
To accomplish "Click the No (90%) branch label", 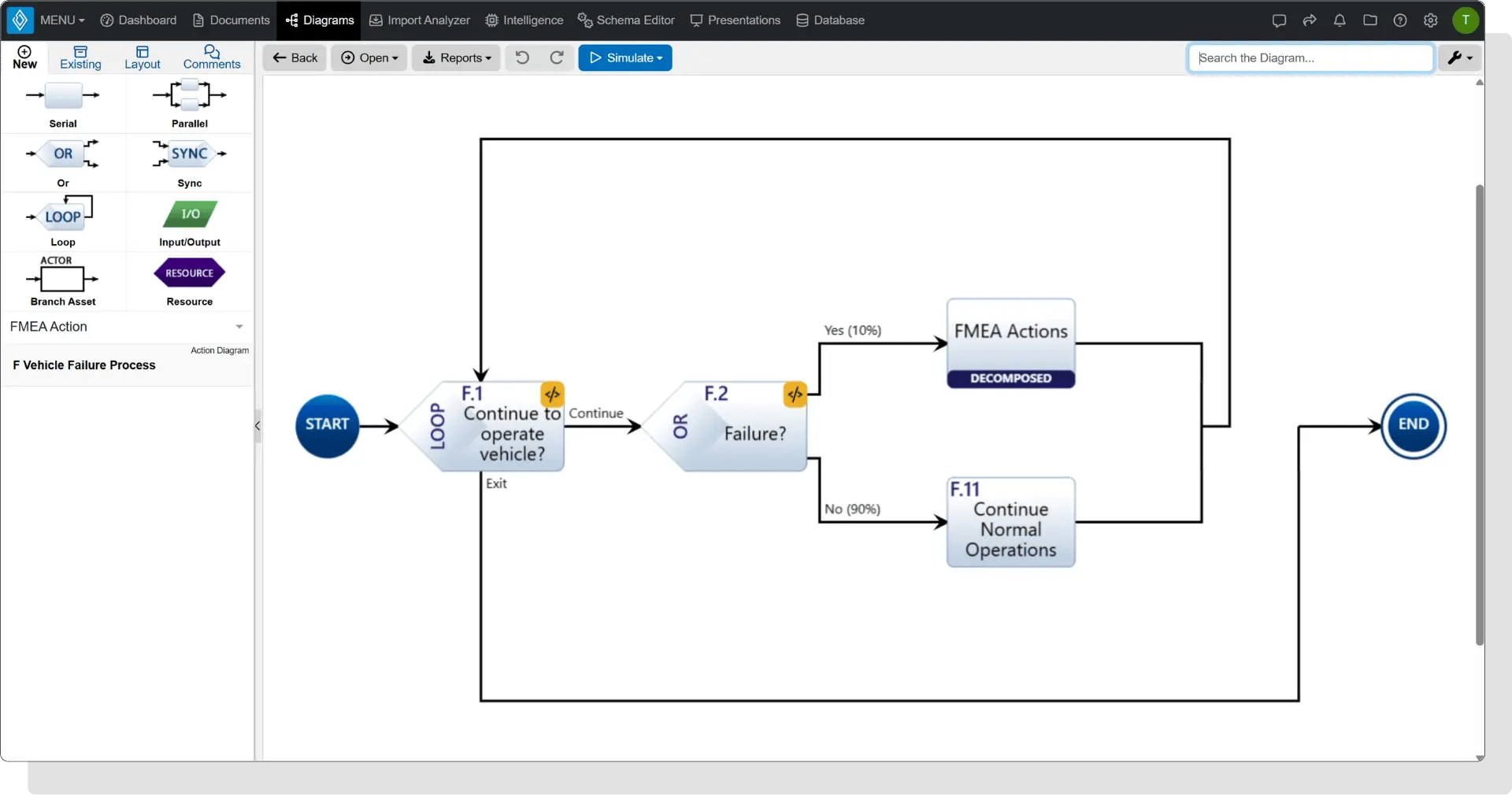I will pos(853,509).
